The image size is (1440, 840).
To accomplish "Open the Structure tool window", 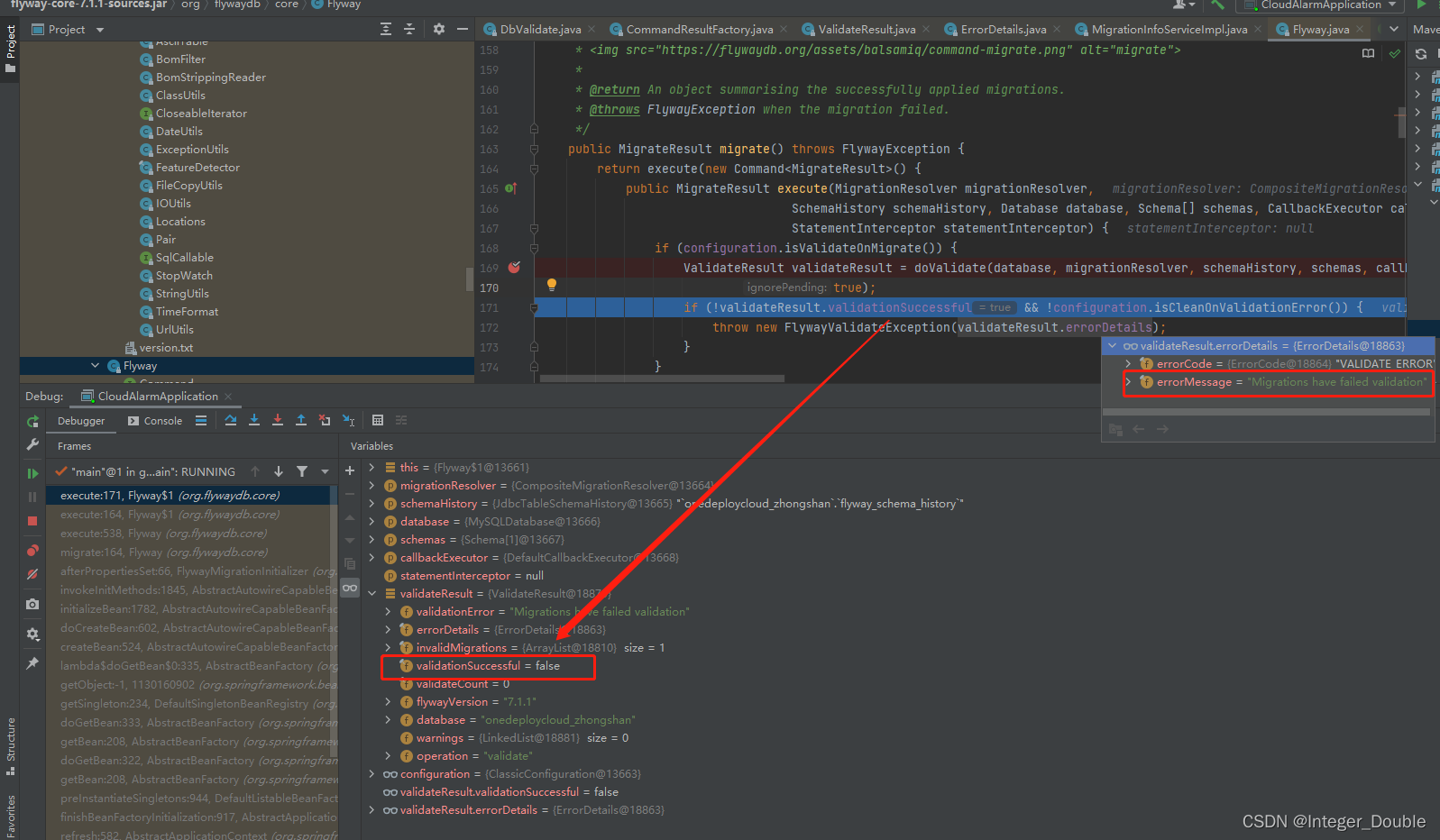I will 10,746.
